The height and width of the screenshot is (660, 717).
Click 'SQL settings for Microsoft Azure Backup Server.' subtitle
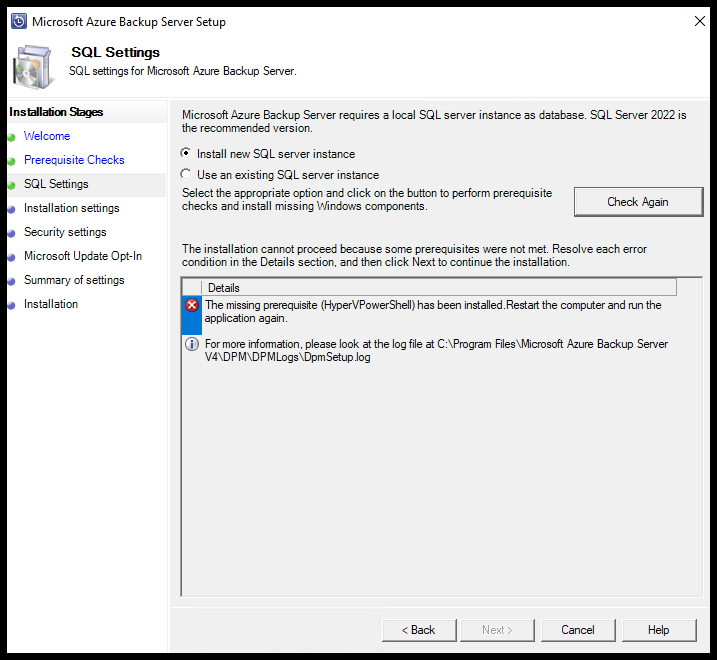[183, 71]
